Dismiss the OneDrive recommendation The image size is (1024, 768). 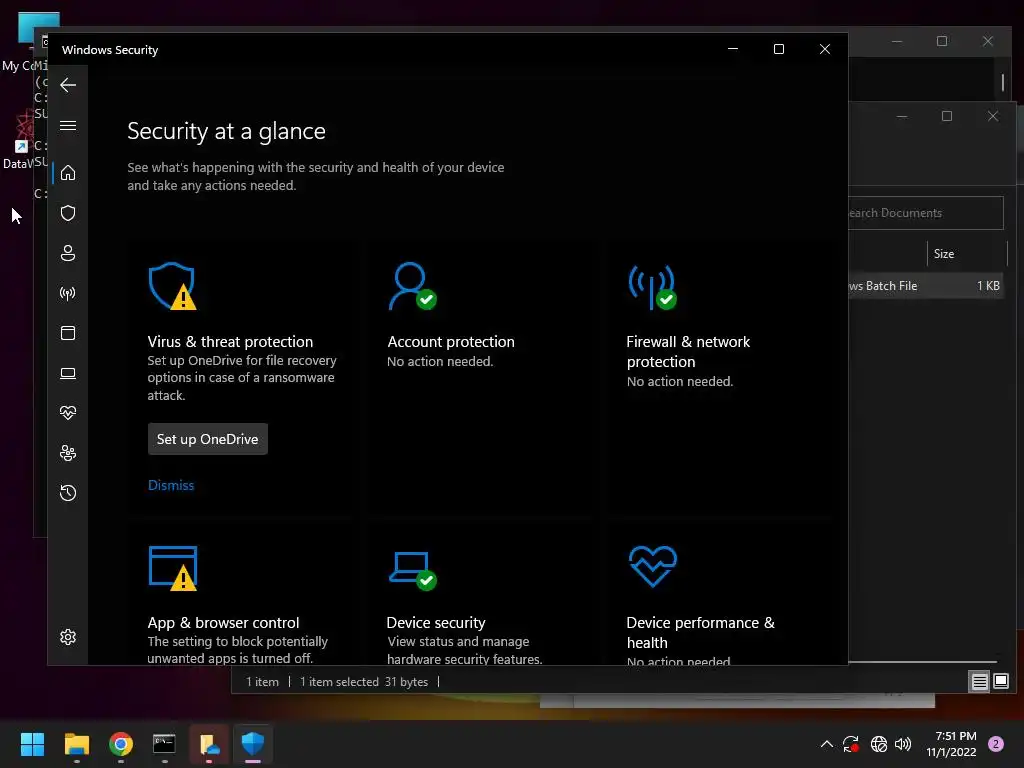[x=171, y=485]
